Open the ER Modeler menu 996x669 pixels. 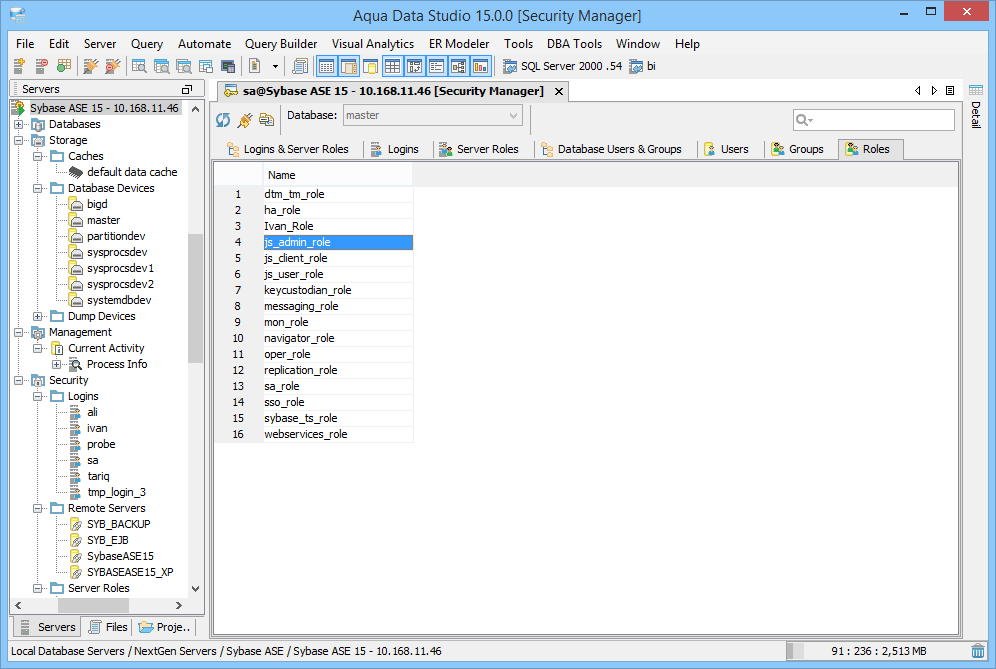[459, 44]
